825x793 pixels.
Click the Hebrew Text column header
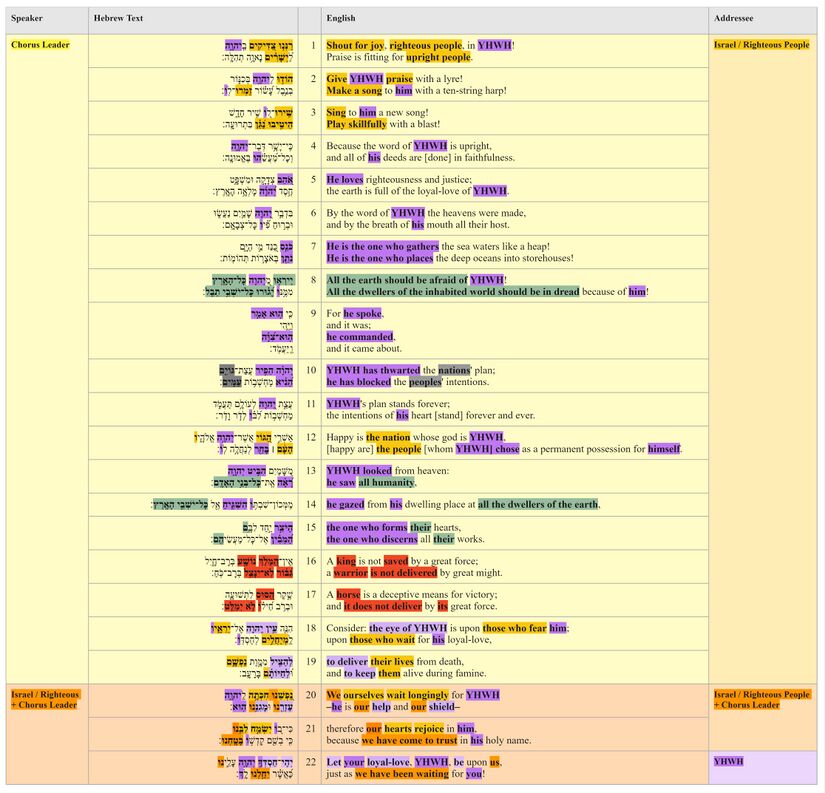[117, 19]
